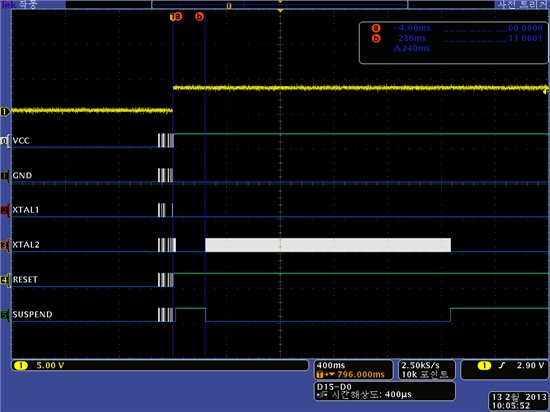Click cursor readout box showing Δ240ms
The image size is (550, 412).
pyautogui.click(x=453, y=43)
